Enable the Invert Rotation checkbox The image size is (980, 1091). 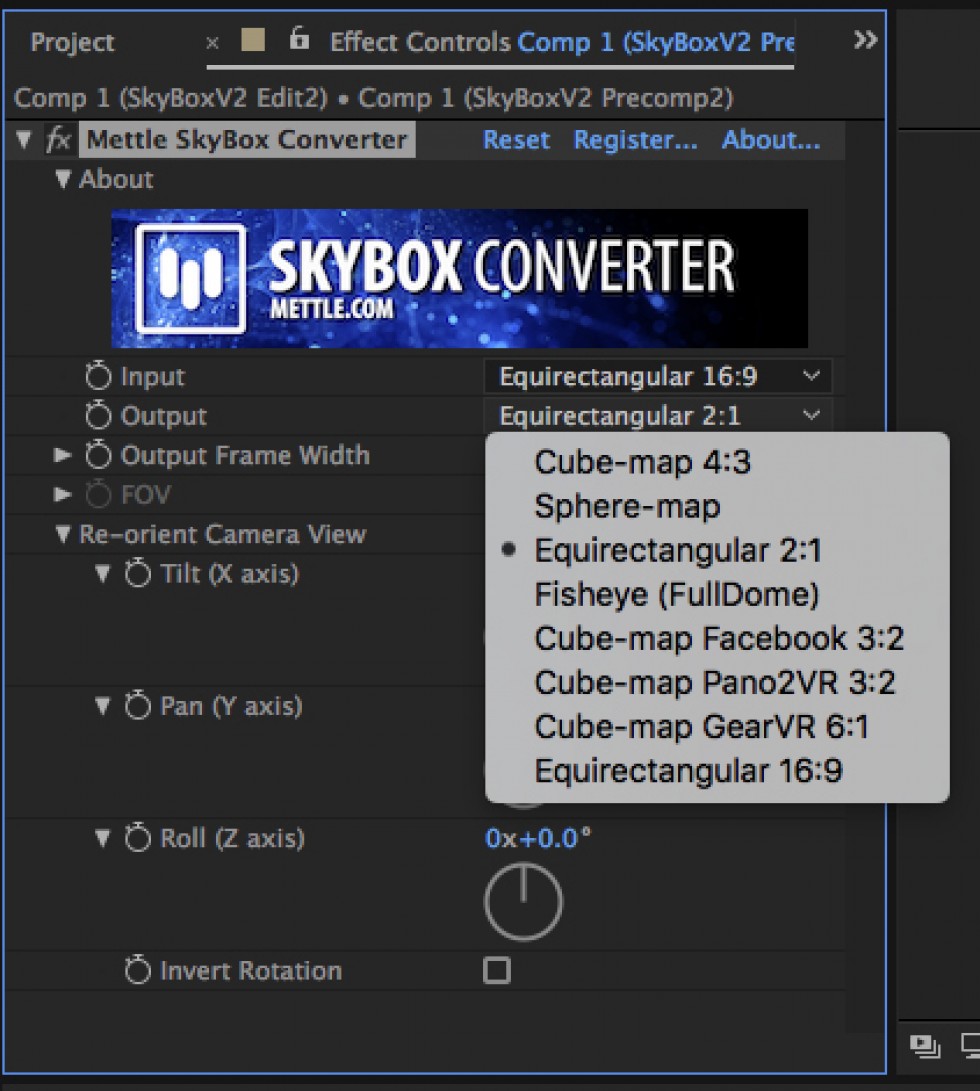496,971
